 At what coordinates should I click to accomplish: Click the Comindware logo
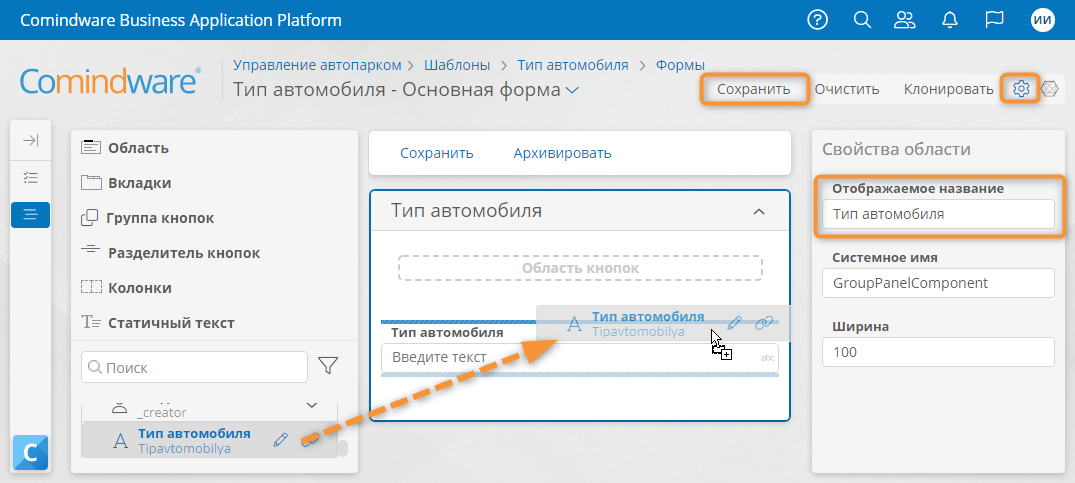click(x=110, y=80)
